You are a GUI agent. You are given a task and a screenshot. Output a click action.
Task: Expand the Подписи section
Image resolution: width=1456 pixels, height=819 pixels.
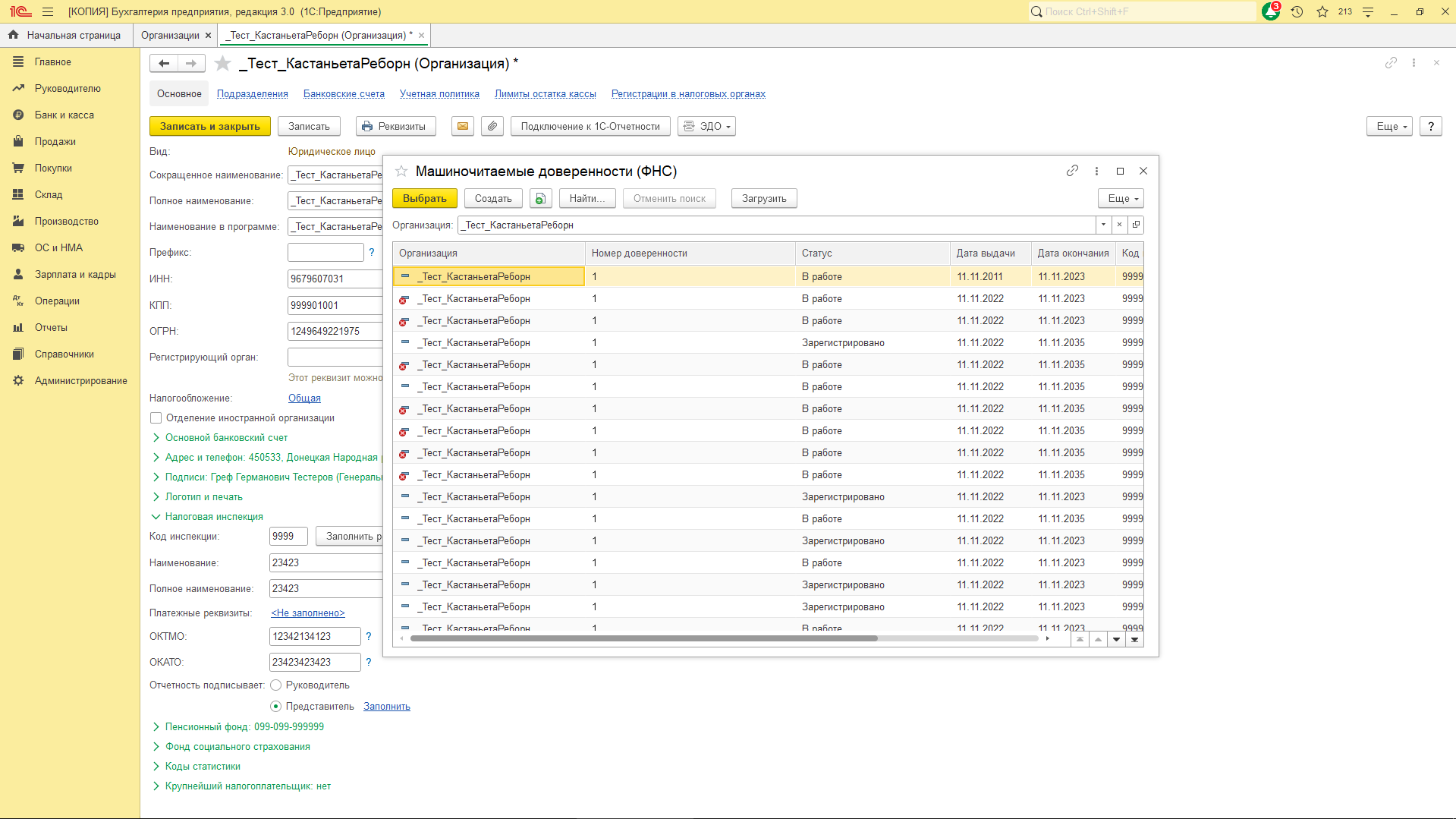(x=267, y=477)
